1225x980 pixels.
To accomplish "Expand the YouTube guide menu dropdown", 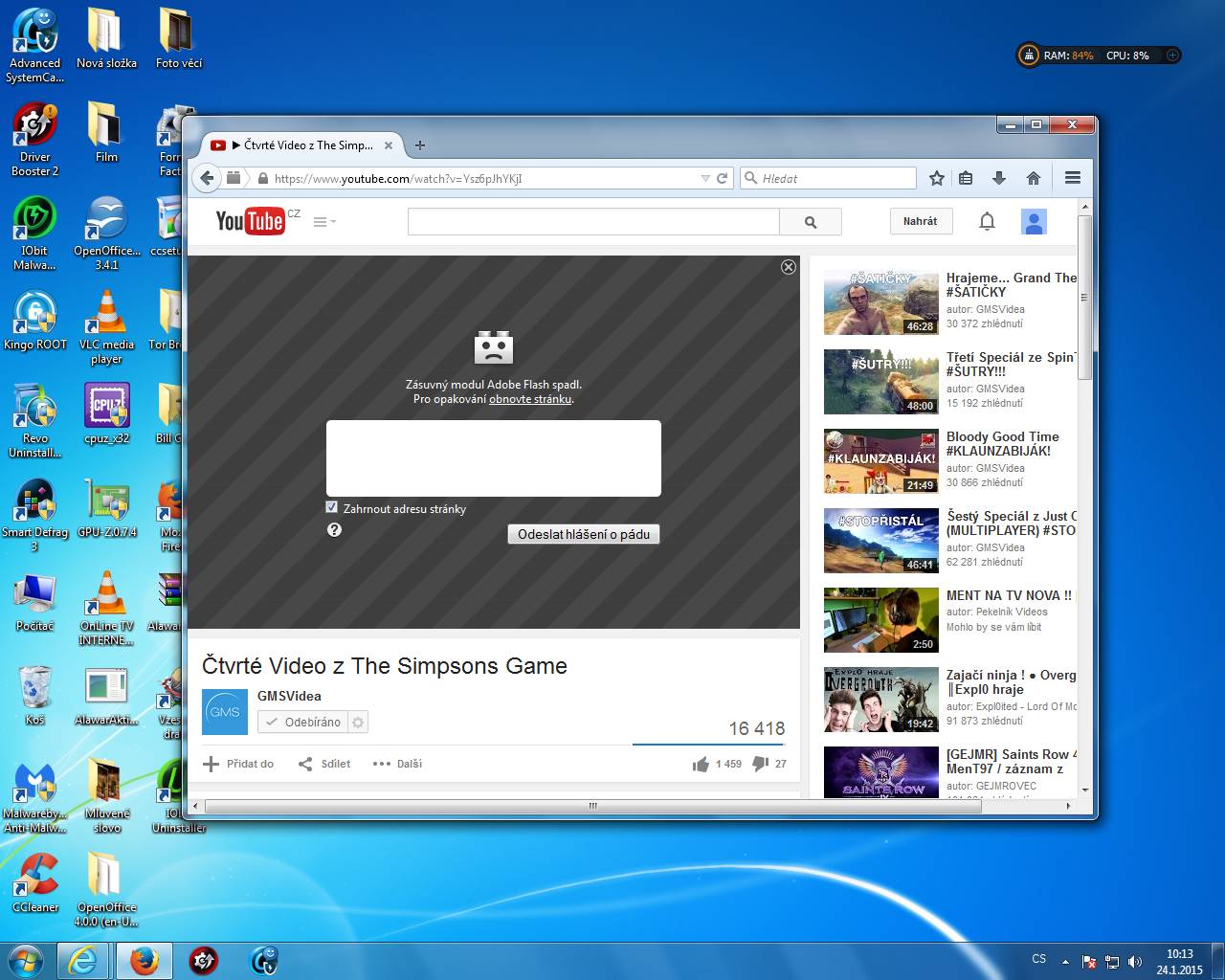I will pos(324,221).
